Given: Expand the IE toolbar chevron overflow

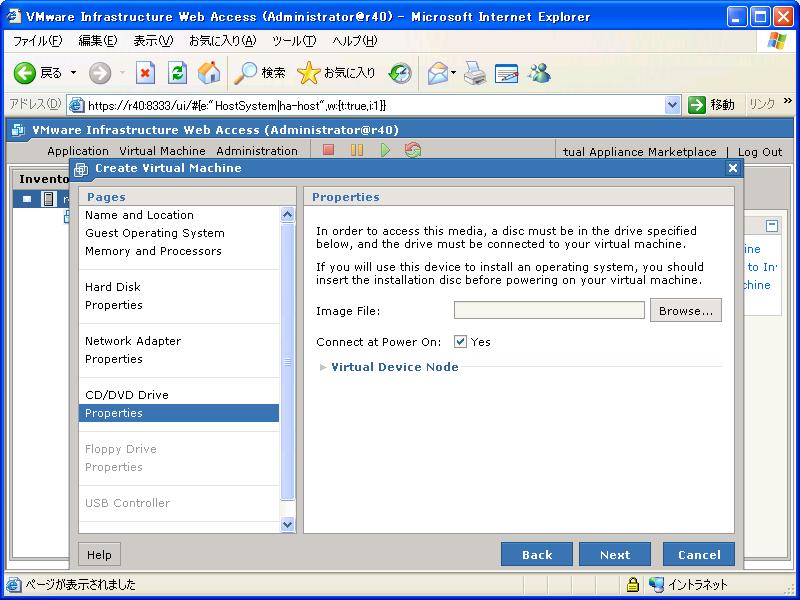Looking at the screenshot, I should click(x=788, y=101).
